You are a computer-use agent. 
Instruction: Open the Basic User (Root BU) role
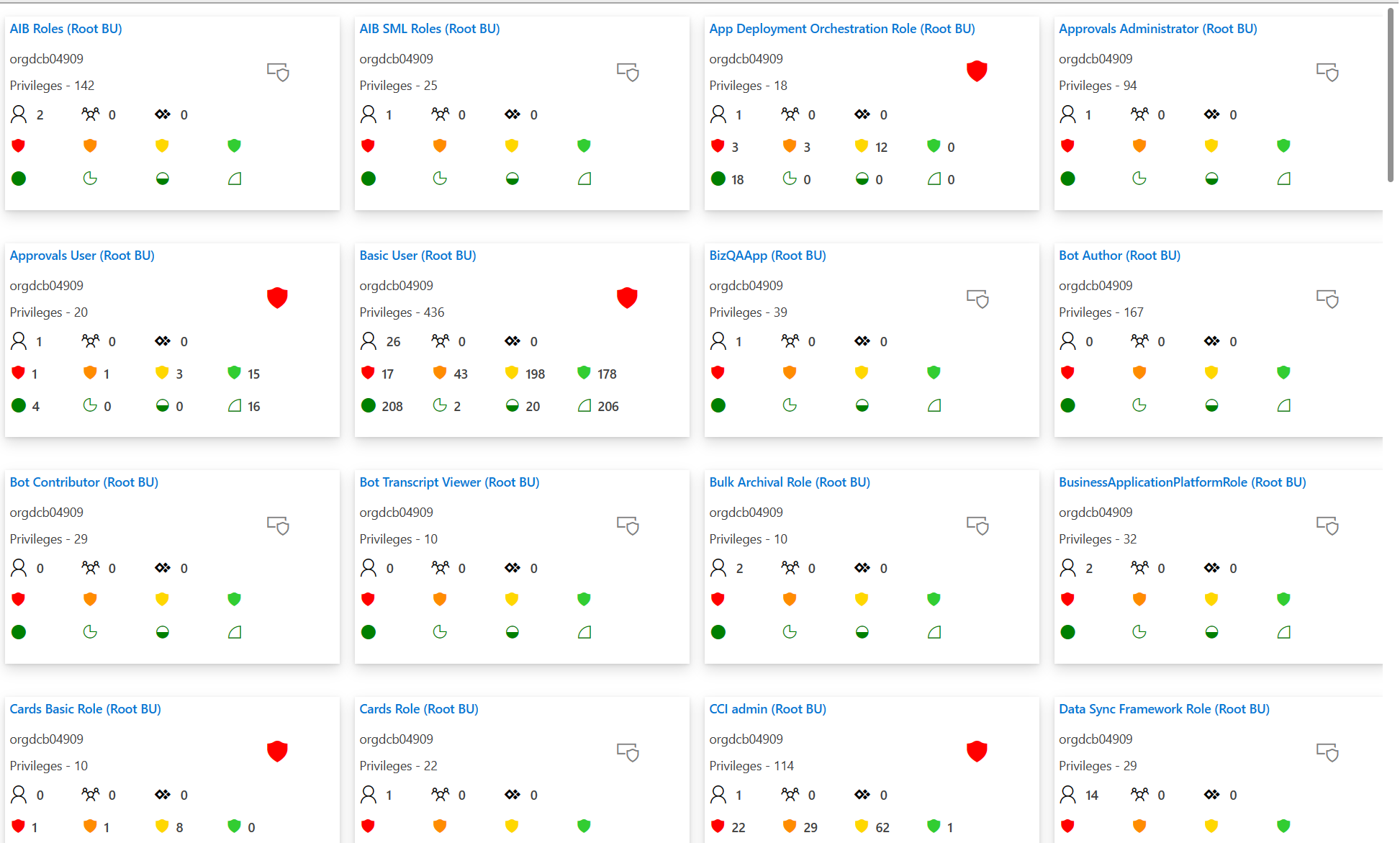[x=417, y=255]
